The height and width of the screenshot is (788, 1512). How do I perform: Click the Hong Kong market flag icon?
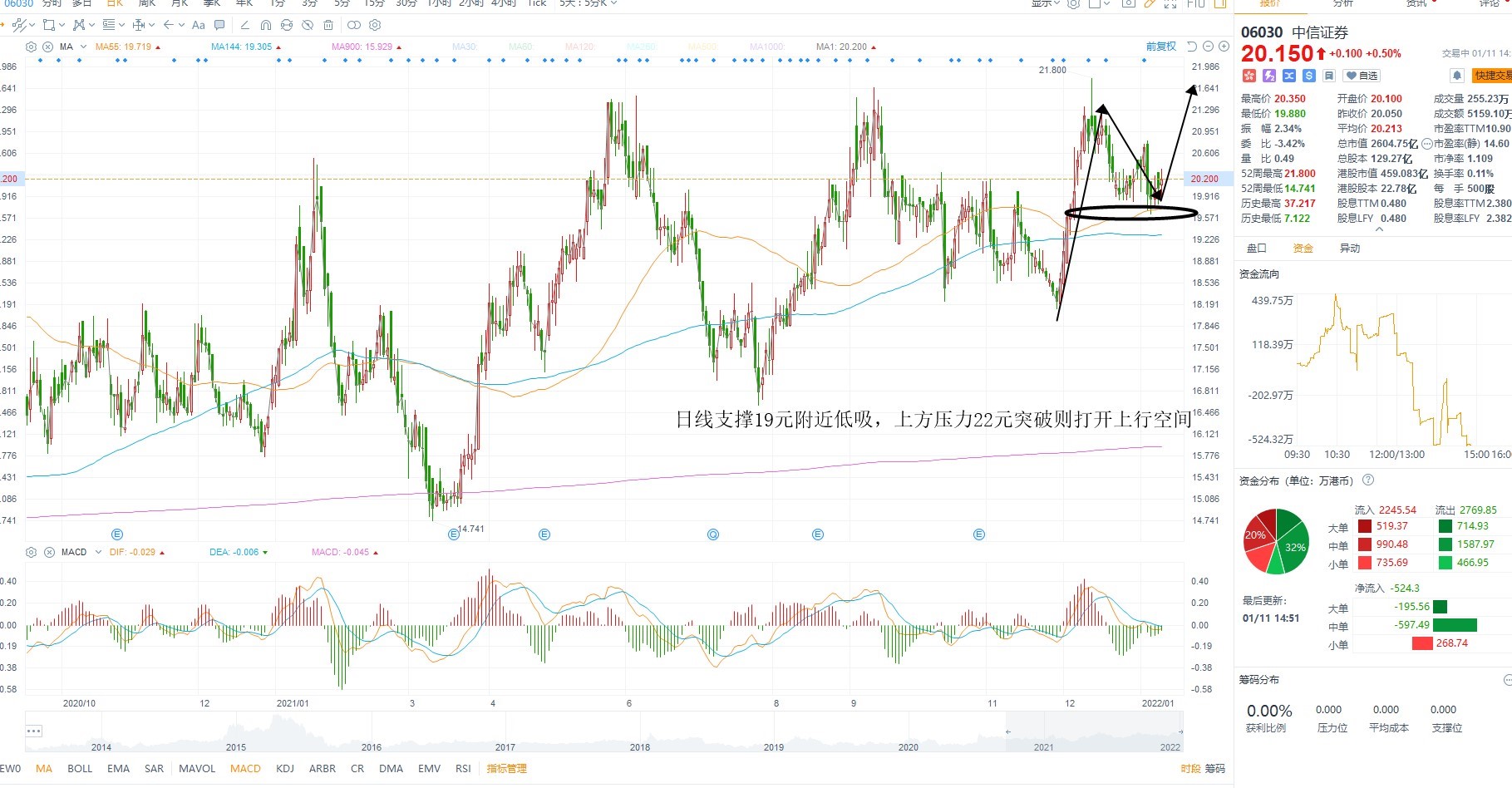[x=1249, y=76]
